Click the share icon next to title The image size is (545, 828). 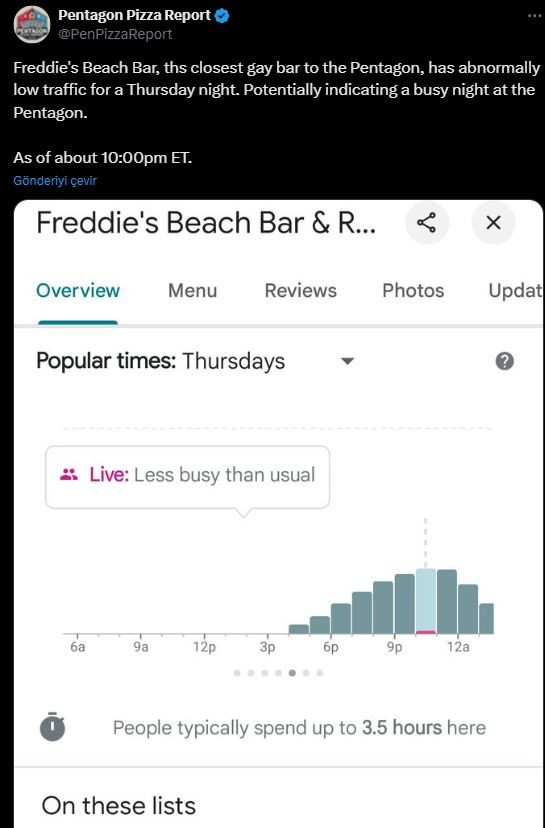pos(427,223)
